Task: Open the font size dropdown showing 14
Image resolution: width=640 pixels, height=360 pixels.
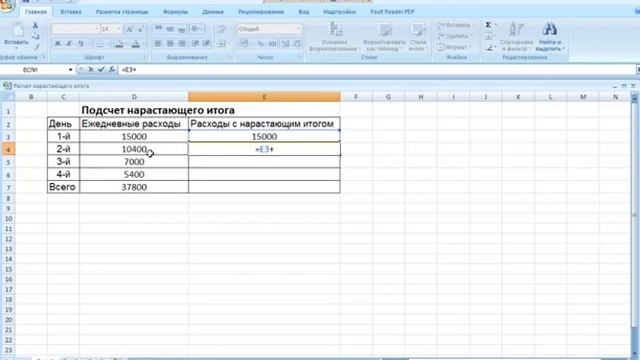Action: click(x=119, y=29)
